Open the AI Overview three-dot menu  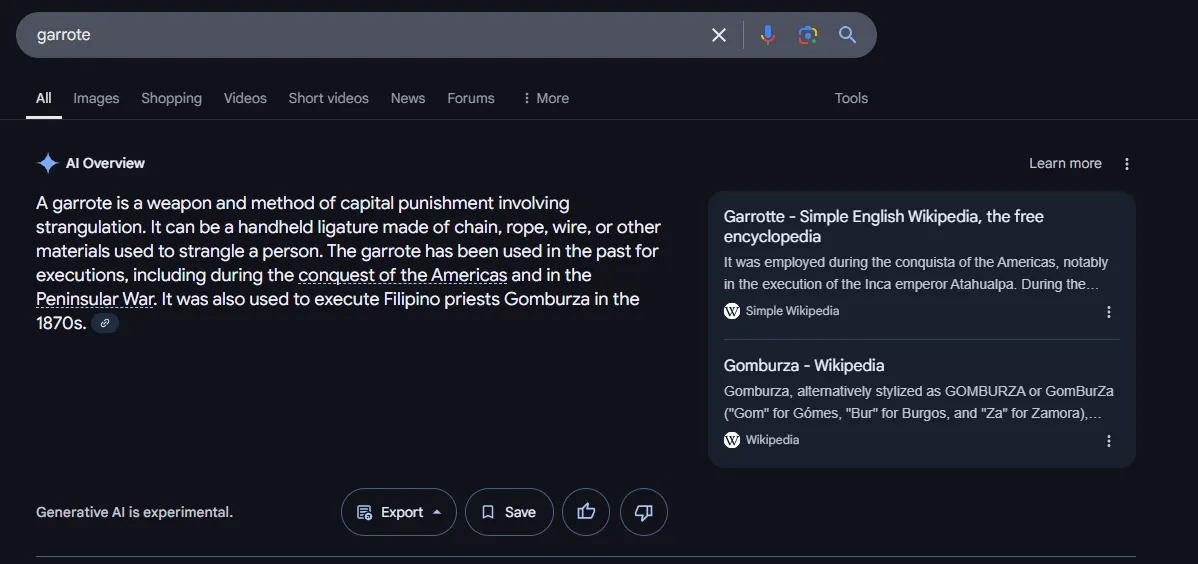pyautogui.click(x=1126, y=164)
